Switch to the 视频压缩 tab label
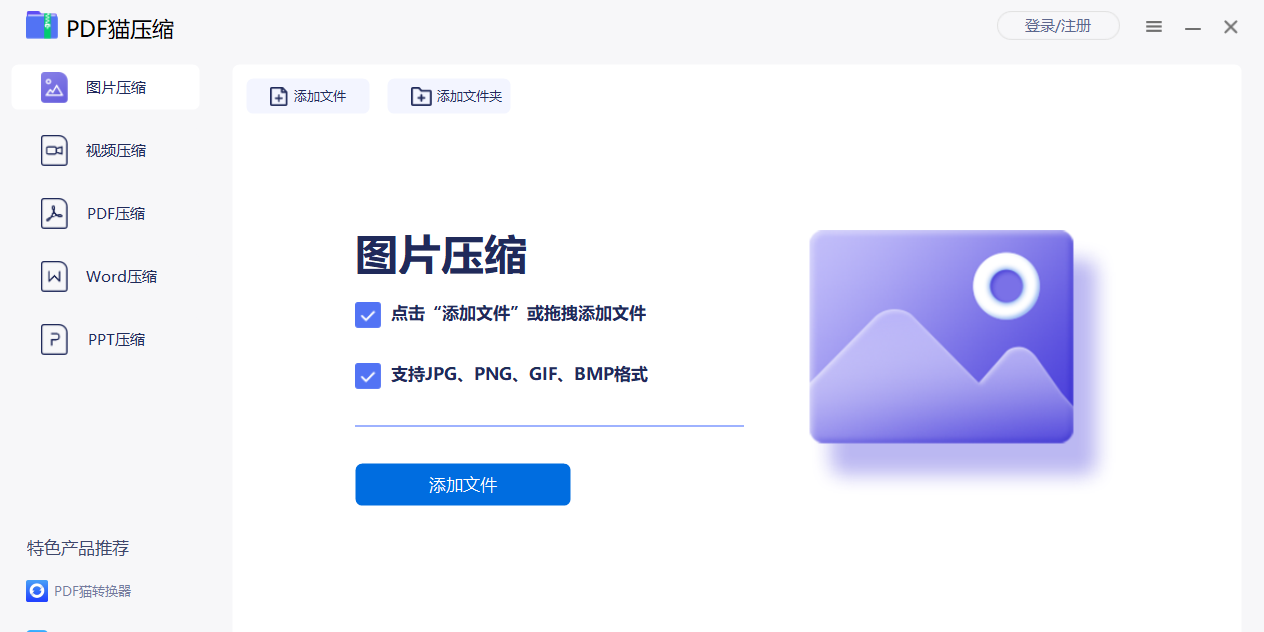 coord(116,151)
